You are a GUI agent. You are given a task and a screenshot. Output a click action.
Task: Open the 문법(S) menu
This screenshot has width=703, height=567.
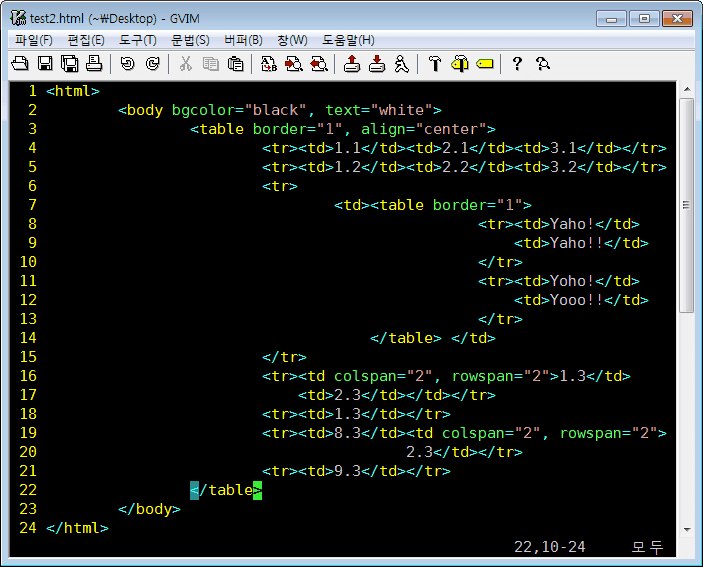(190, 40)
